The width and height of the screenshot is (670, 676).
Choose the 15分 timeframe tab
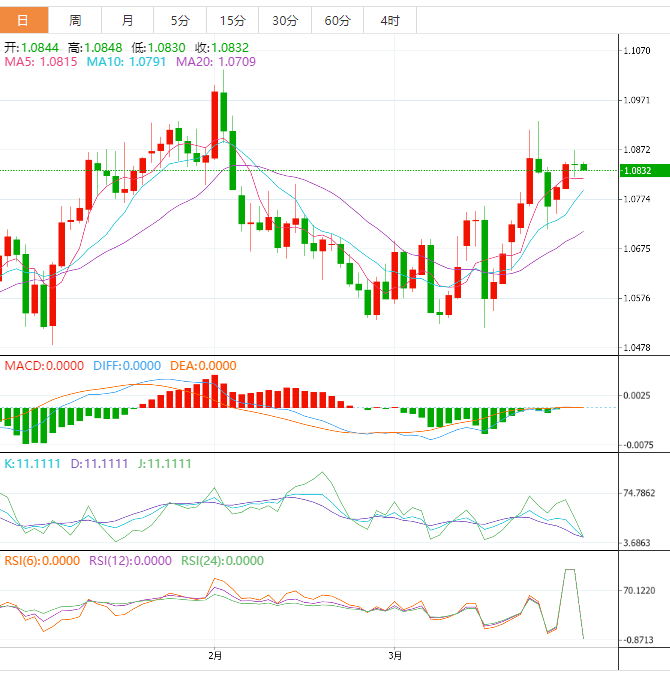click(x=232, y=20)
